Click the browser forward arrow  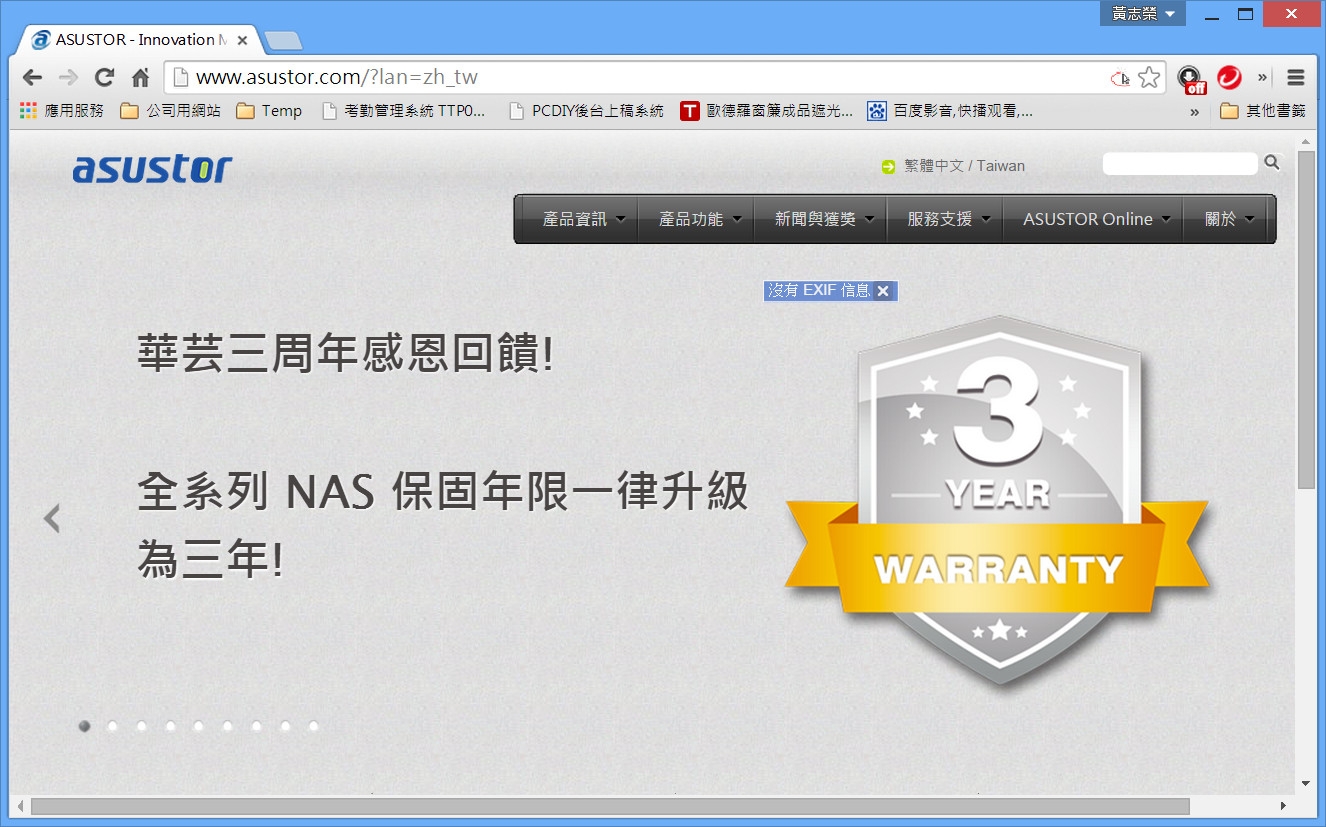(x=68, y=78)
